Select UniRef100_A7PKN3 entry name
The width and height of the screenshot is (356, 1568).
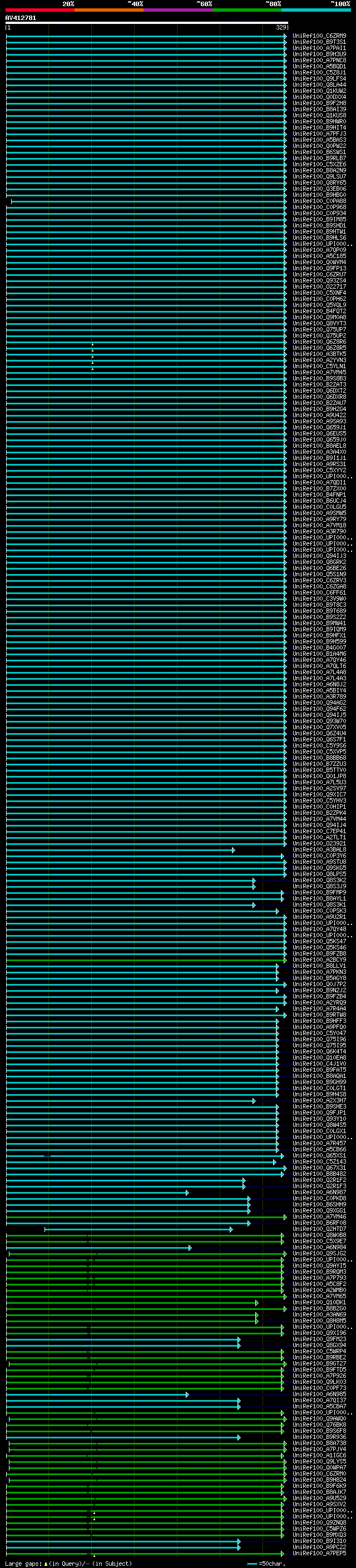[x=319, y=972]
